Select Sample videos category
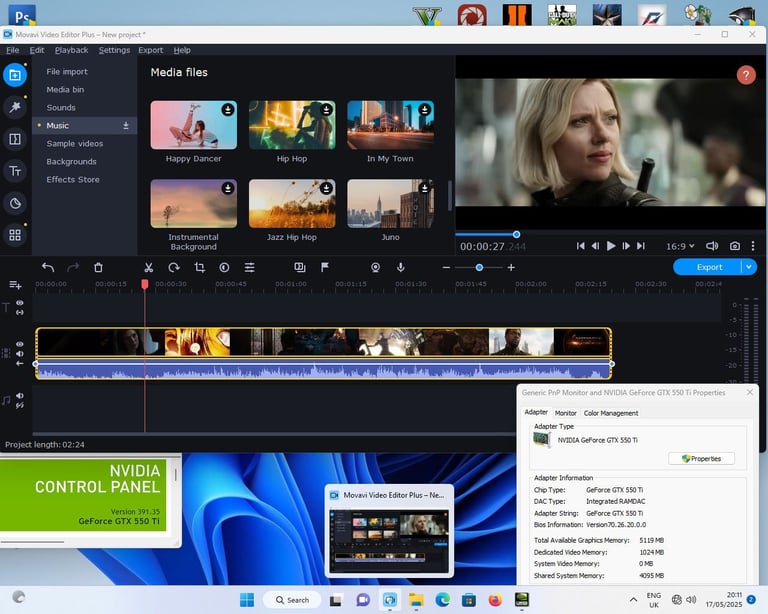 (74, 143)
